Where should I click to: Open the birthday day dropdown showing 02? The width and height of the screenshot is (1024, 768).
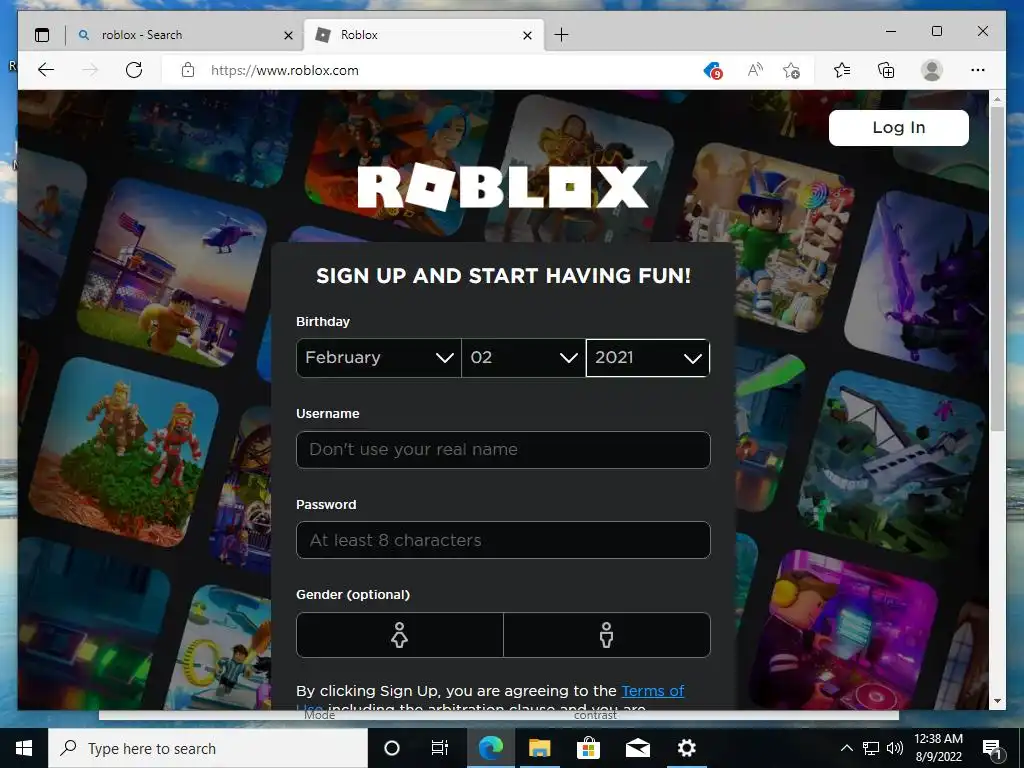[523, 358]
